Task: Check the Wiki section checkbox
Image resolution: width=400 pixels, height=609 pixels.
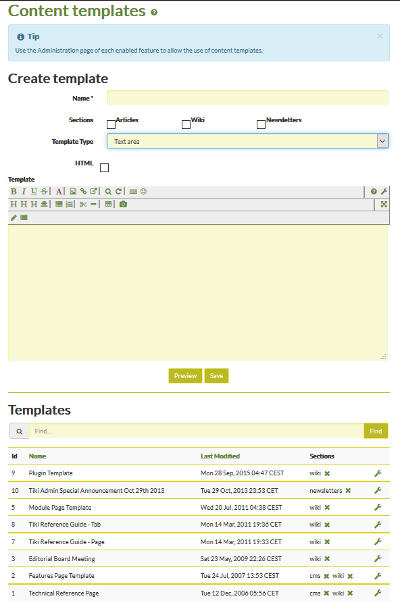Action: click(186, 124)
